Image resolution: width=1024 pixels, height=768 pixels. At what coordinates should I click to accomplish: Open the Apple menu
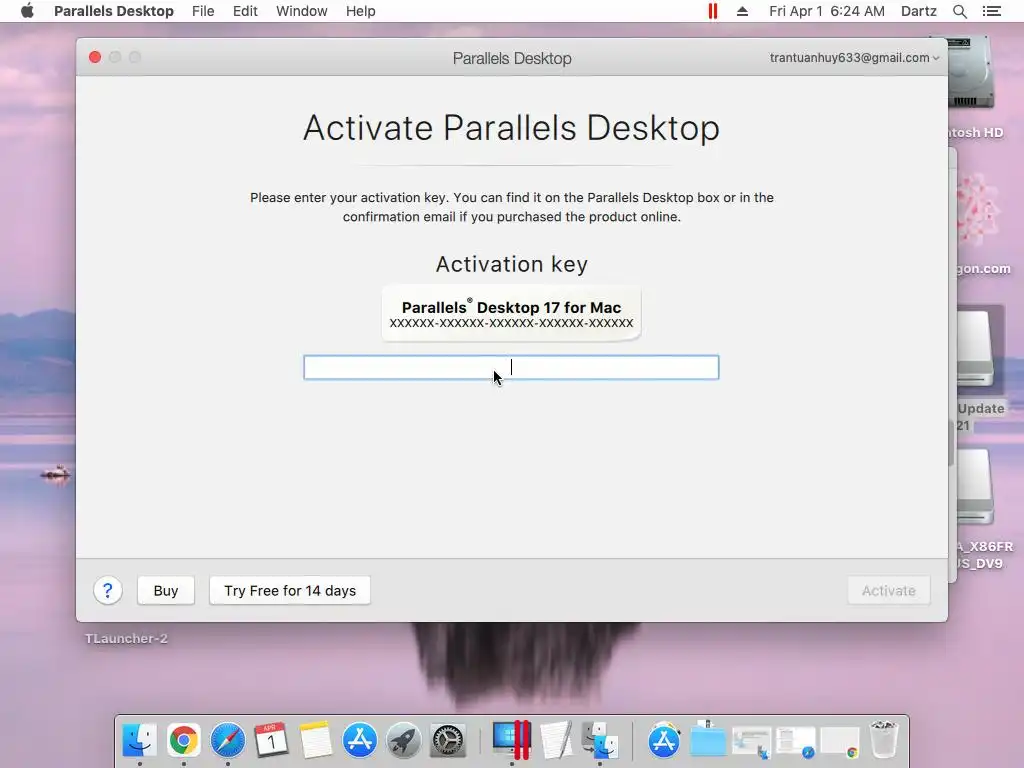point(27,11)
